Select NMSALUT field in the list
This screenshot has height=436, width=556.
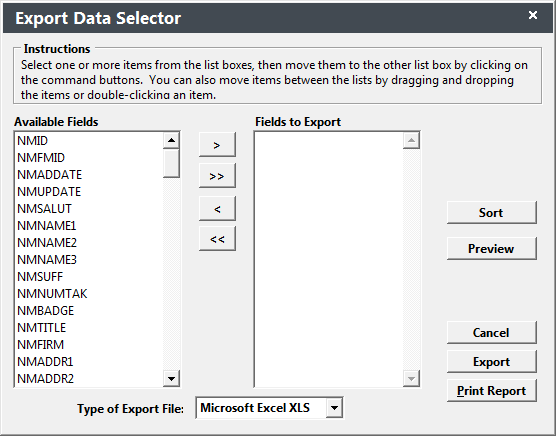(44, 209)
